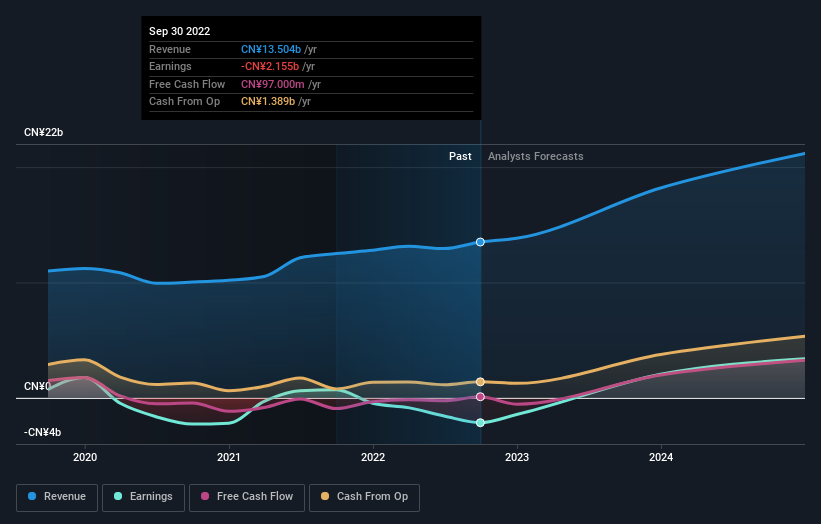The image size is (821, 524).
Task: Click the teal Earnings data point marker
Action: (x=480, y=422)
